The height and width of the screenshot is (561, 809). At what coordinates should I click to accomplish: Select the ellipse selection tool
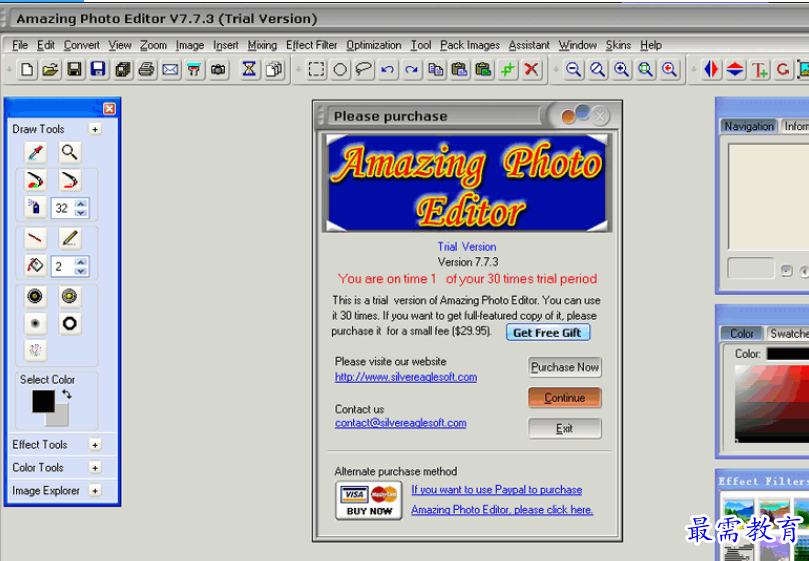pos(340,69)
